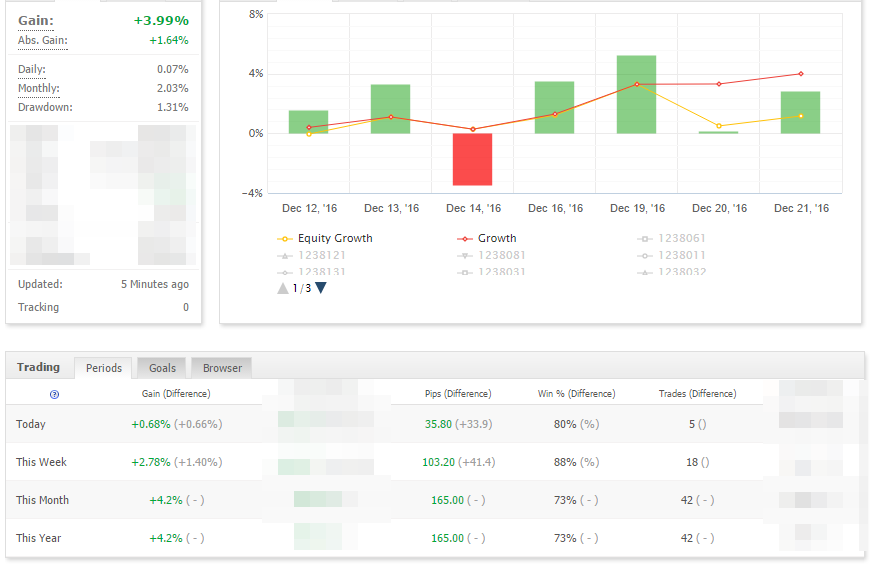Click This Week's 18 trades value
The image size is (871, 566).
[692, 462]
